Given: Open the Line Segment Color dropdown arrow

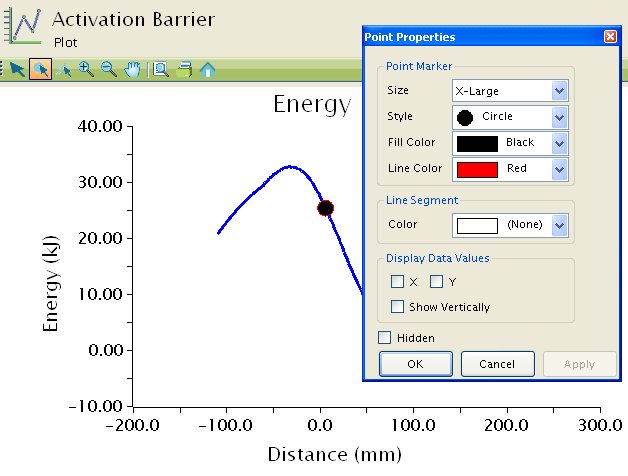Looking at the screenshot, I should [x=560, y=225].
